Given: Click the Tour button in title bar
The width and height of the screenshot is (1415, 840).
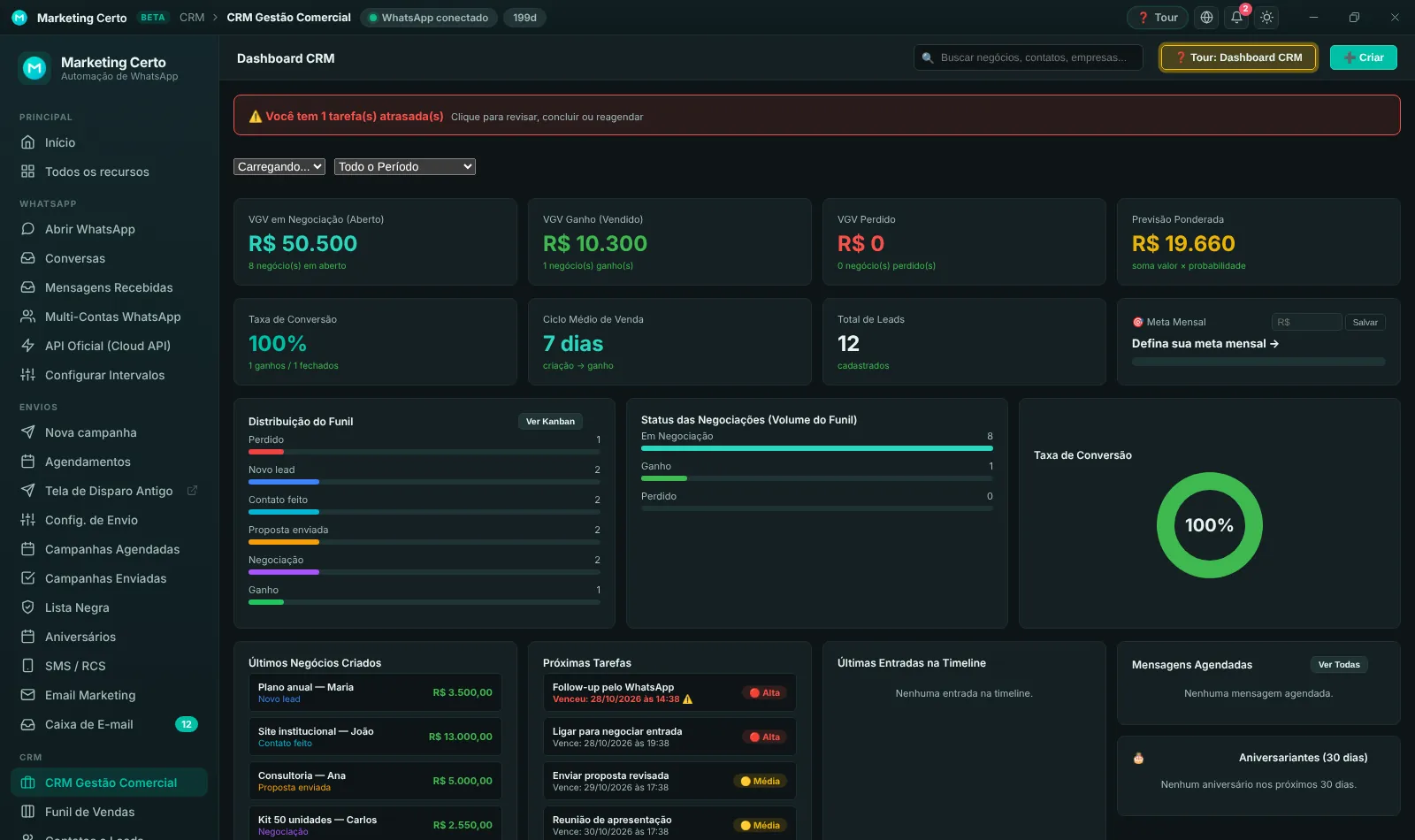Looking at the screenshot, I should 1158,18.
